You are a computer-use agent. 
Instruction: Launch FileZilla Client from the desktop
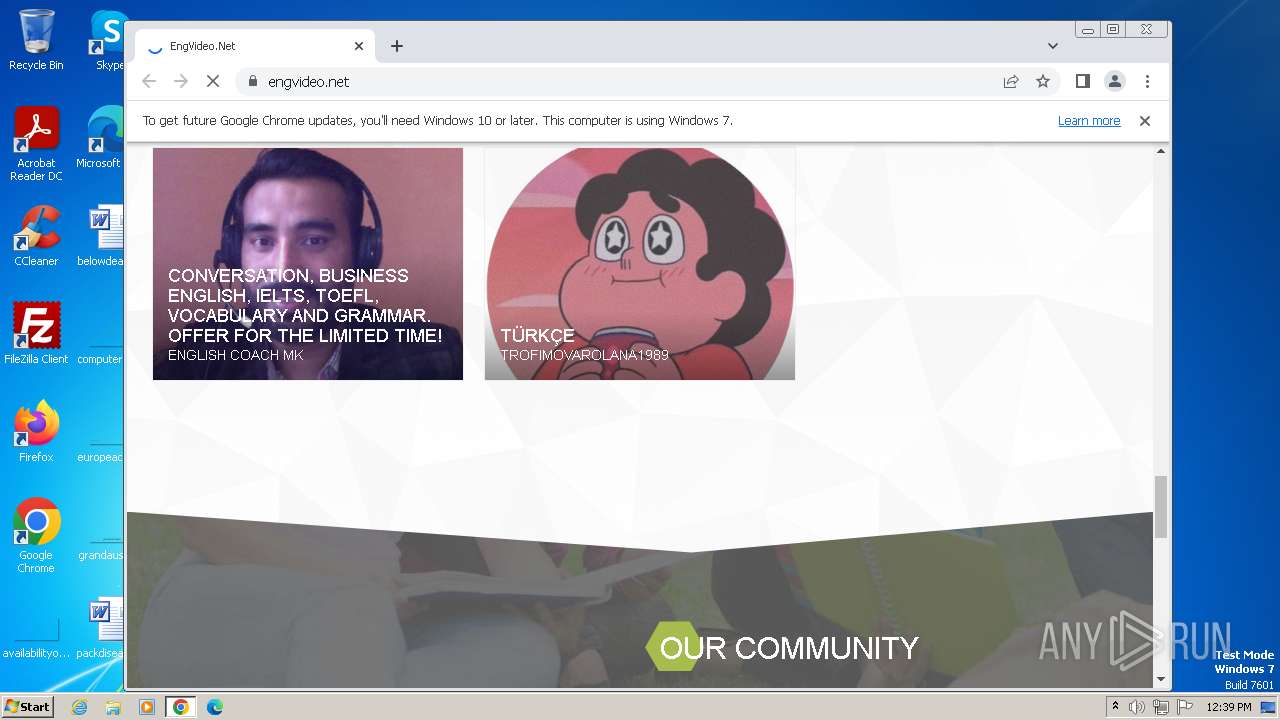click(36, 334)
